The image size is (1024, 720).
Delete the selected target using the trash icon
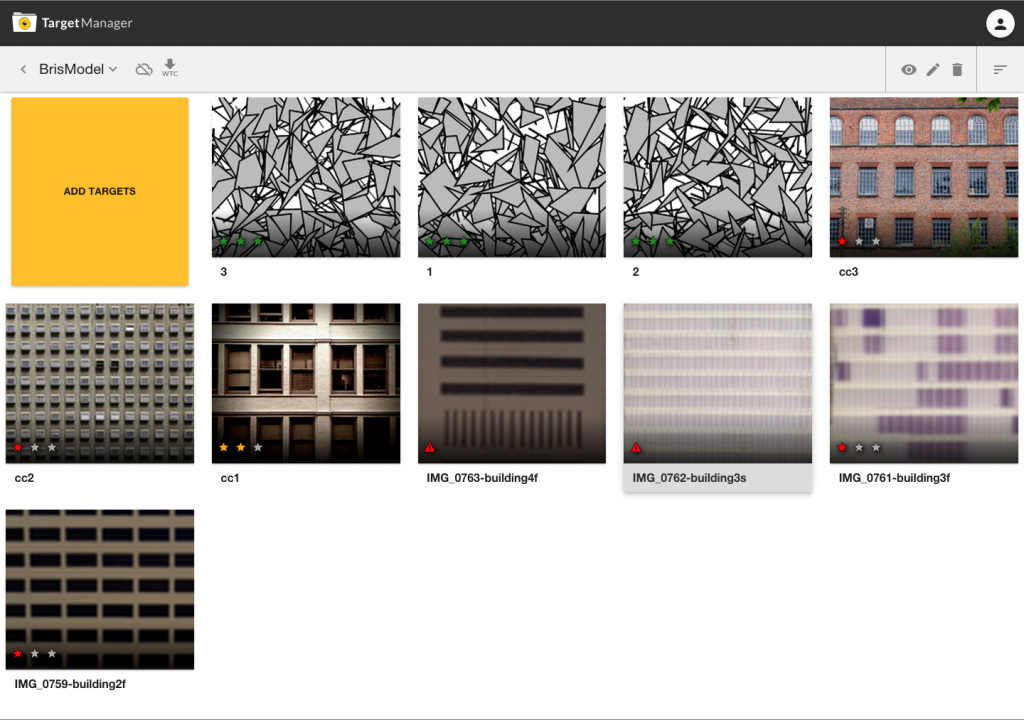956,70
